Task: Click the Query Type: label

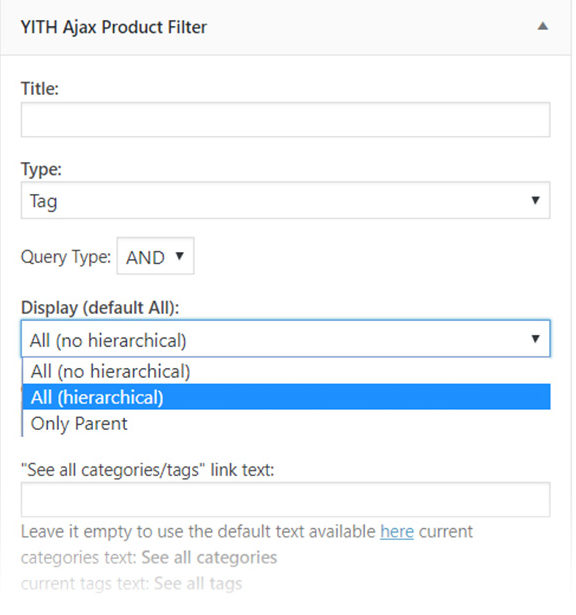Action: (x=66, y=257)
